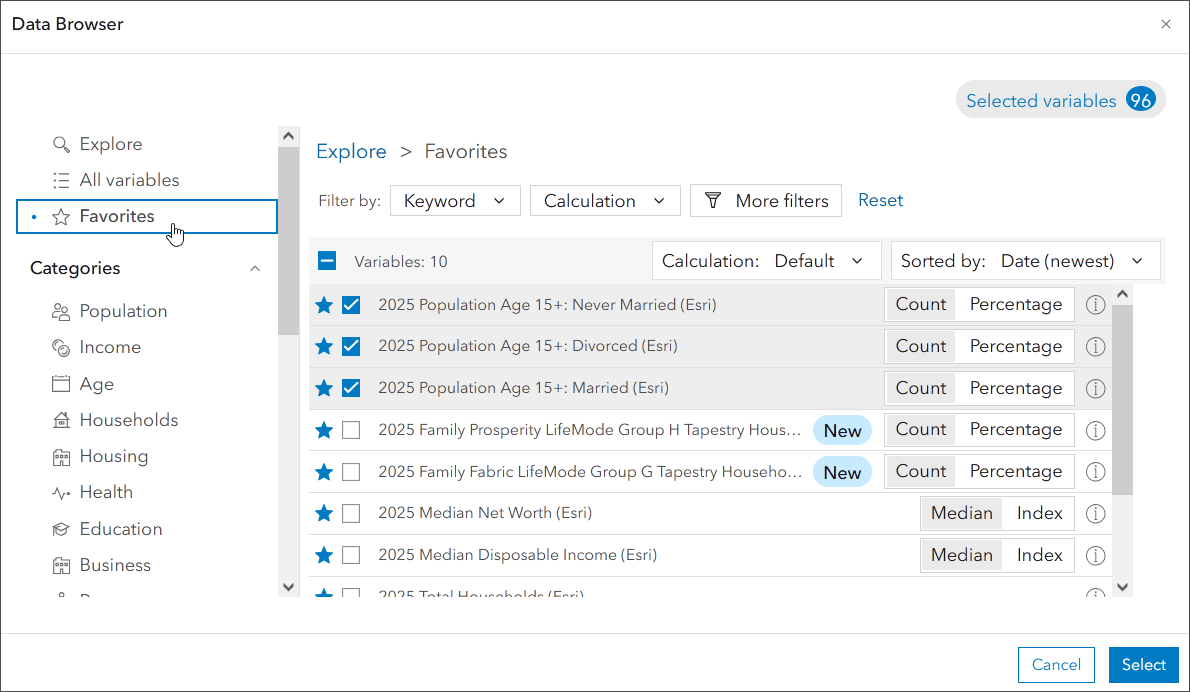The image size is (1190, 692).
Task: Click the favorite star for Never Married variable
Action: [x=324, y=305]
